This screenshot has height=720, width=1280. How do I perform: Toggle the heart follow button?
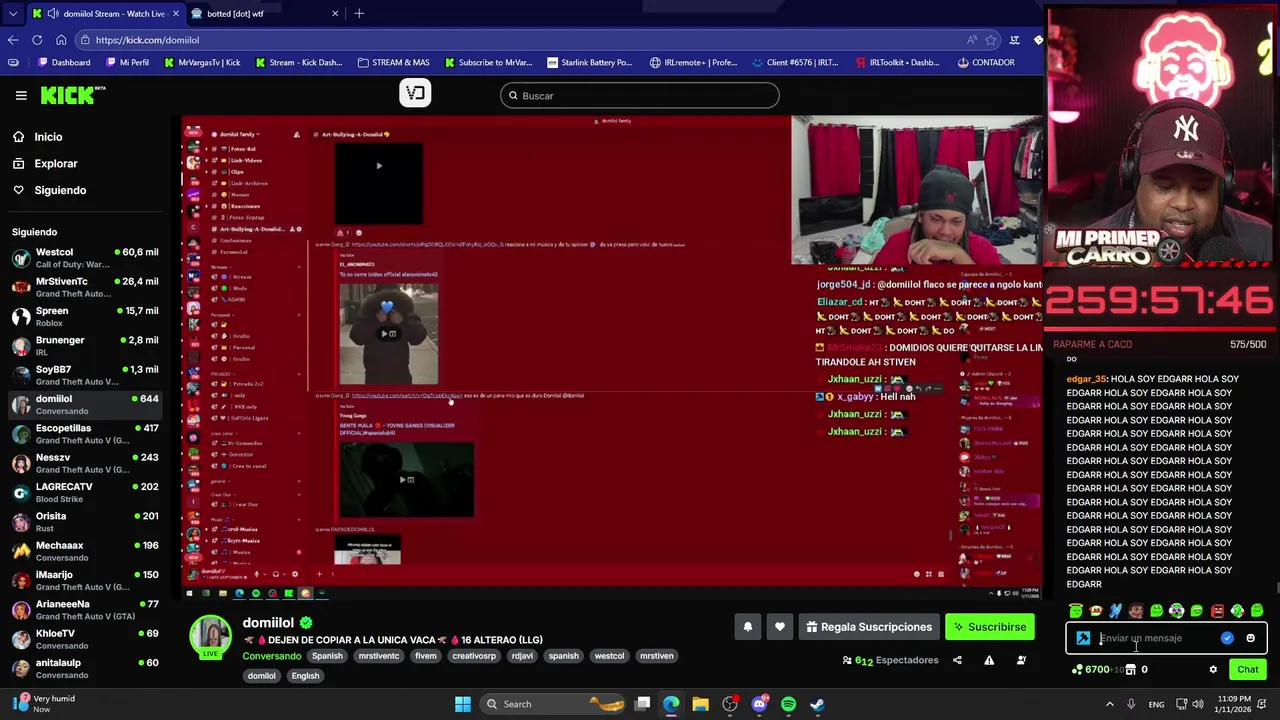point(780,627)
